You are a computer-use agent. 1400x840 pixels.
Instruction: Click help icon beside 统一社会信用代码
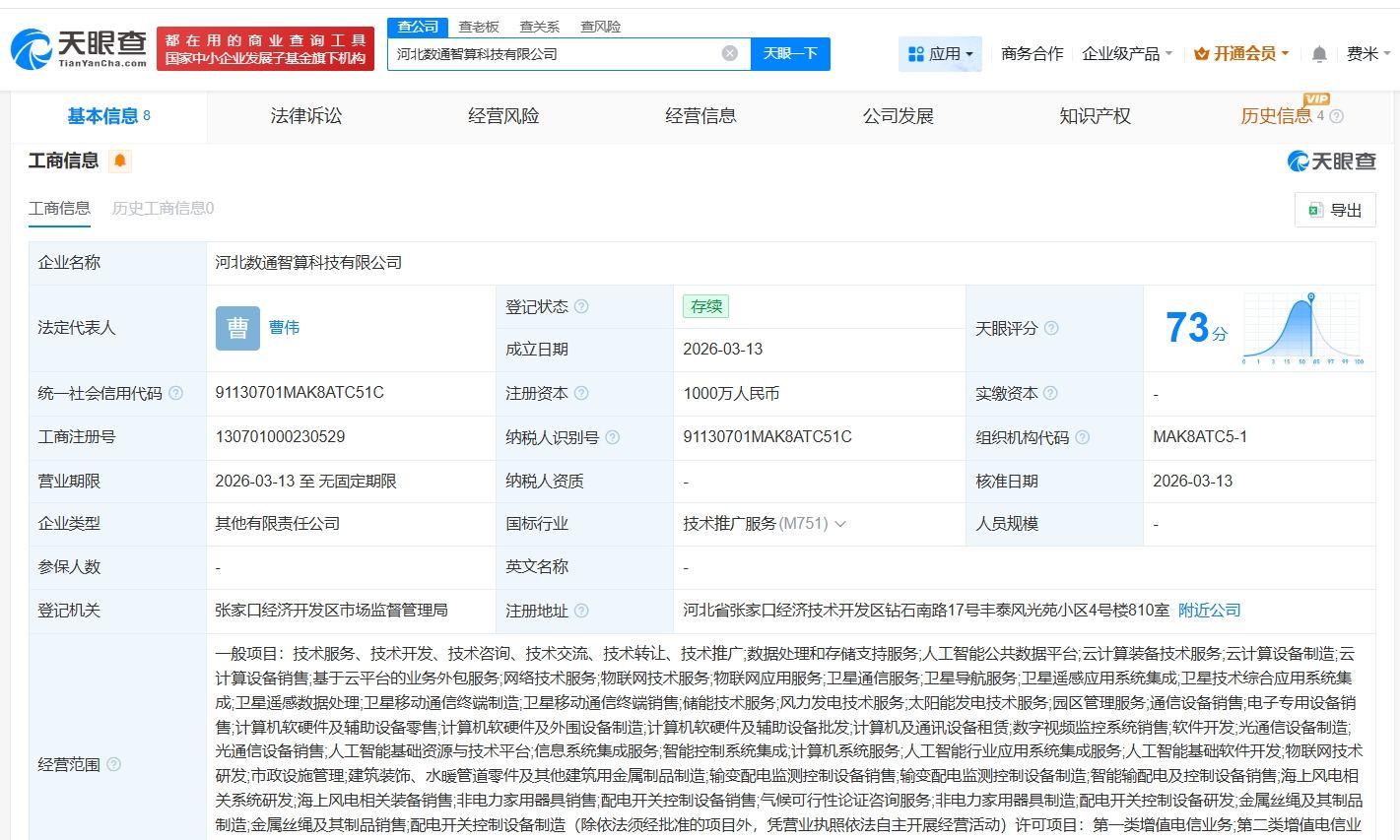(x=175, y=393)
